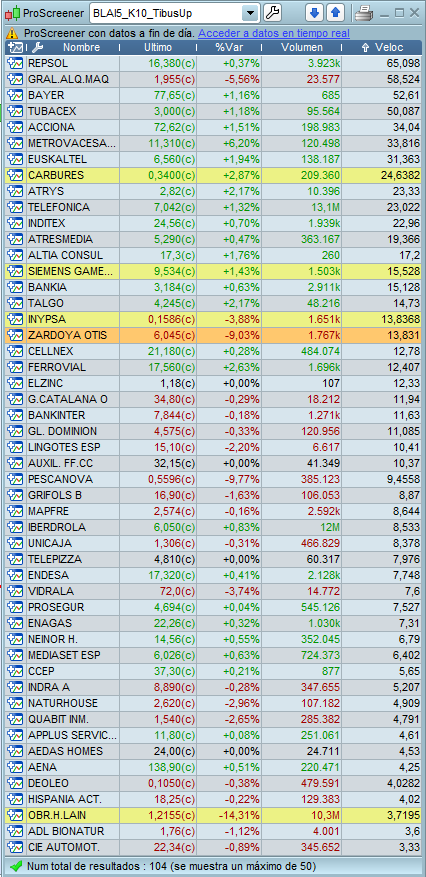Select the TELEFONICA row name

coord(59,208)
